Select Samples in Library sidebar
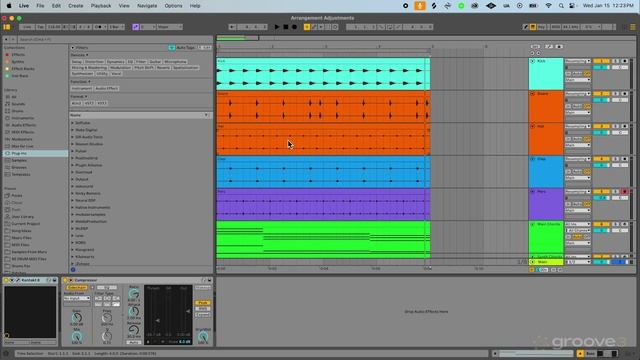 (x=19, y=160)
